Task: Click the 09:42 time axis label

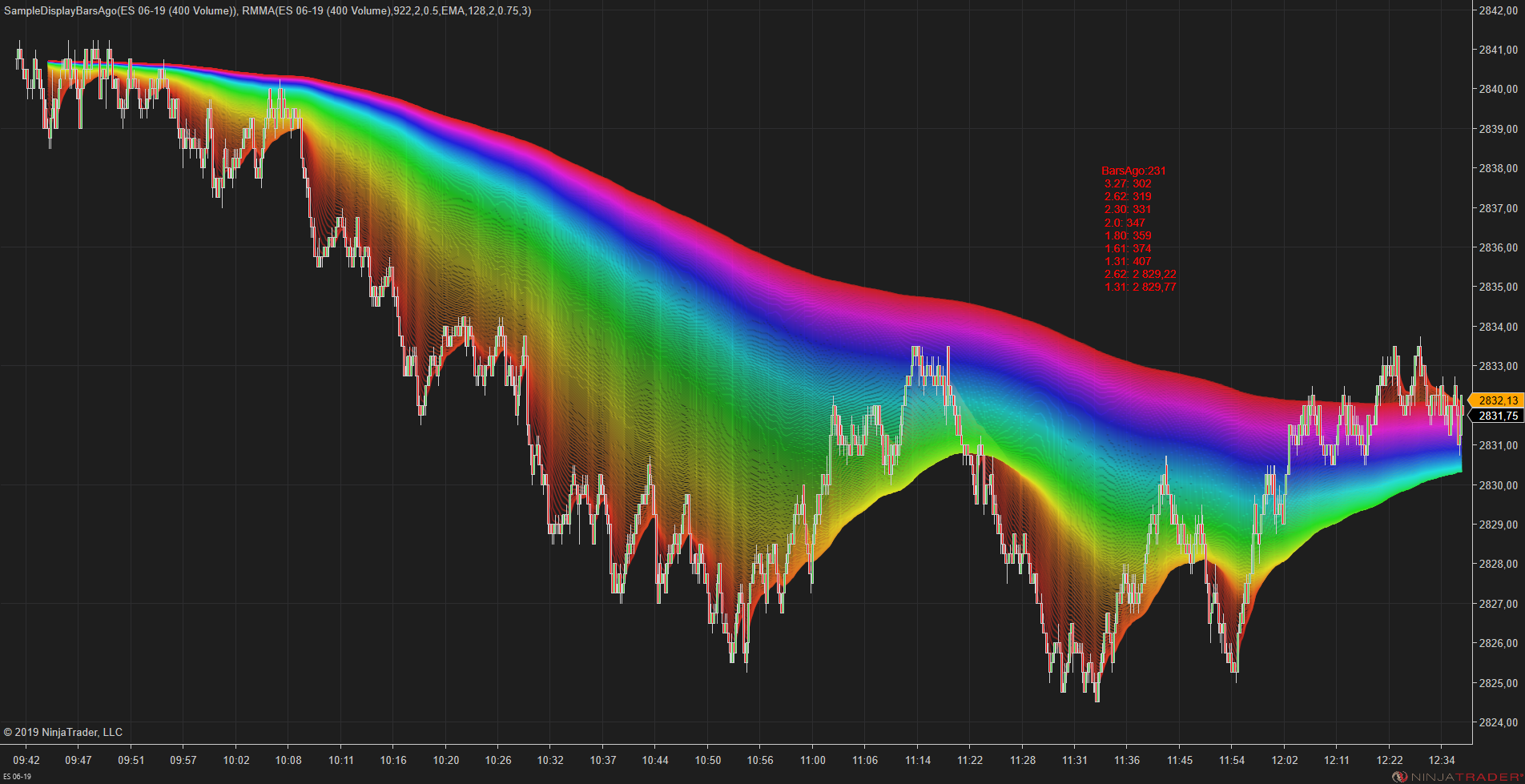Action: click(26, 760)
